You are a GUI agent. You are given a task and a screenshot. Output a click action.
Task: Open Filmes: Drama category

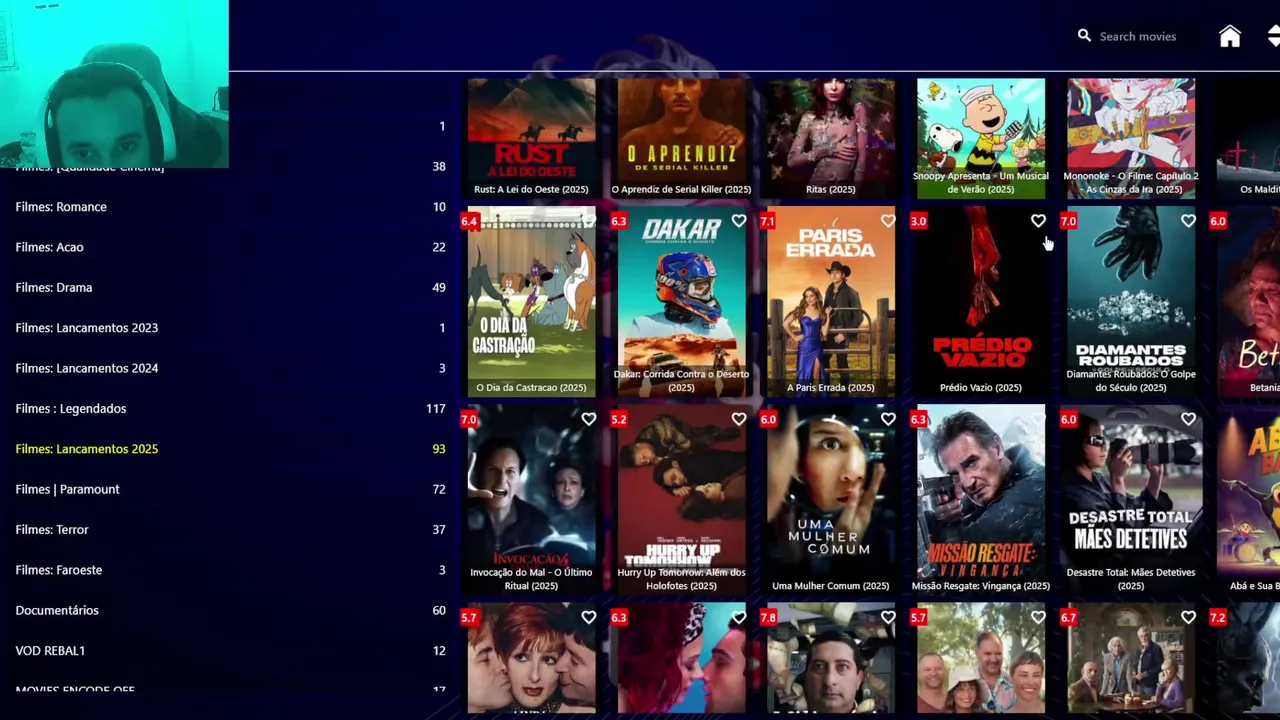pos(230,287)
